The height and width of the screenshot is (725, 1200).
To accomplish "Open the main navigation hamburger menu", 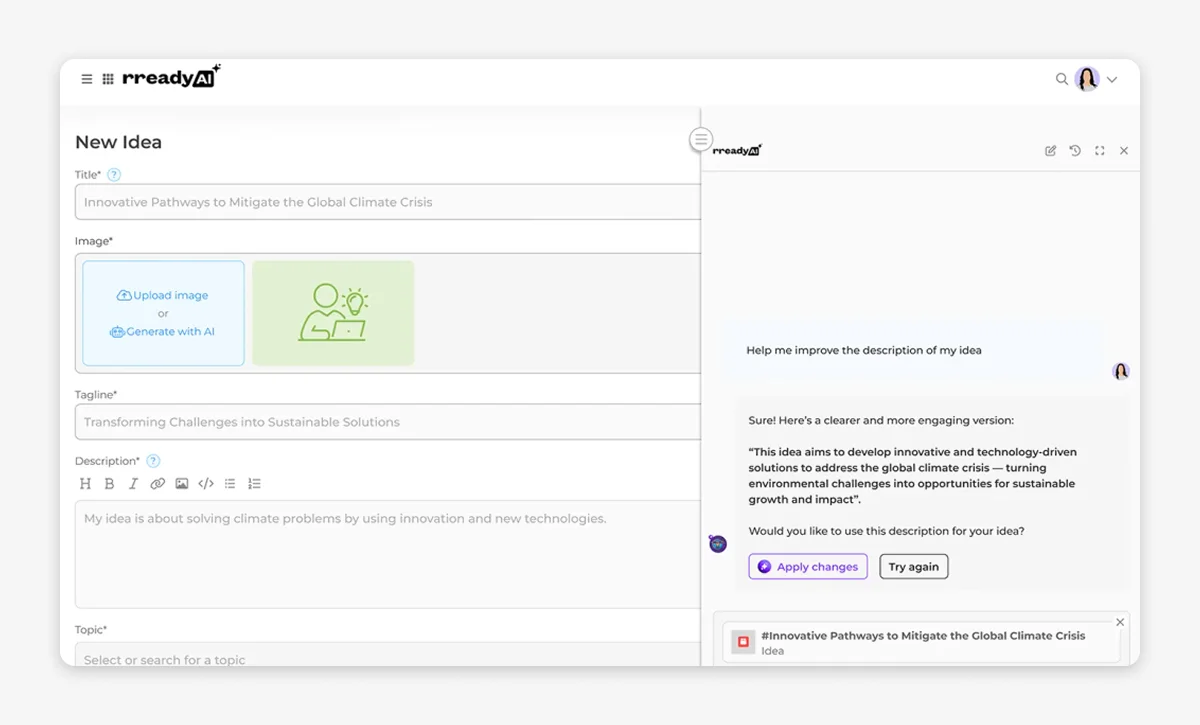I will pos(86,78).
